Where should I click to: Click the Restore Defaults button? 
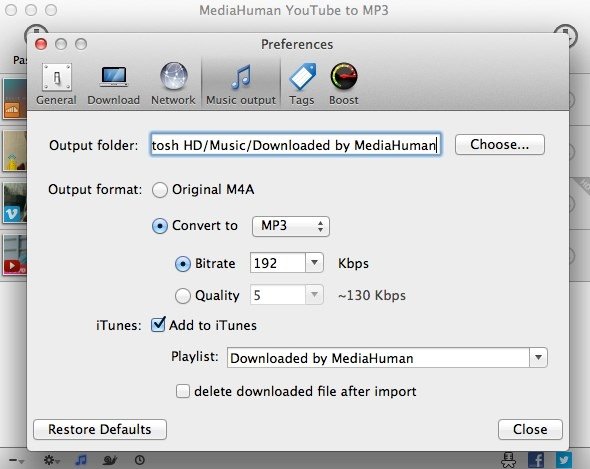100,429
